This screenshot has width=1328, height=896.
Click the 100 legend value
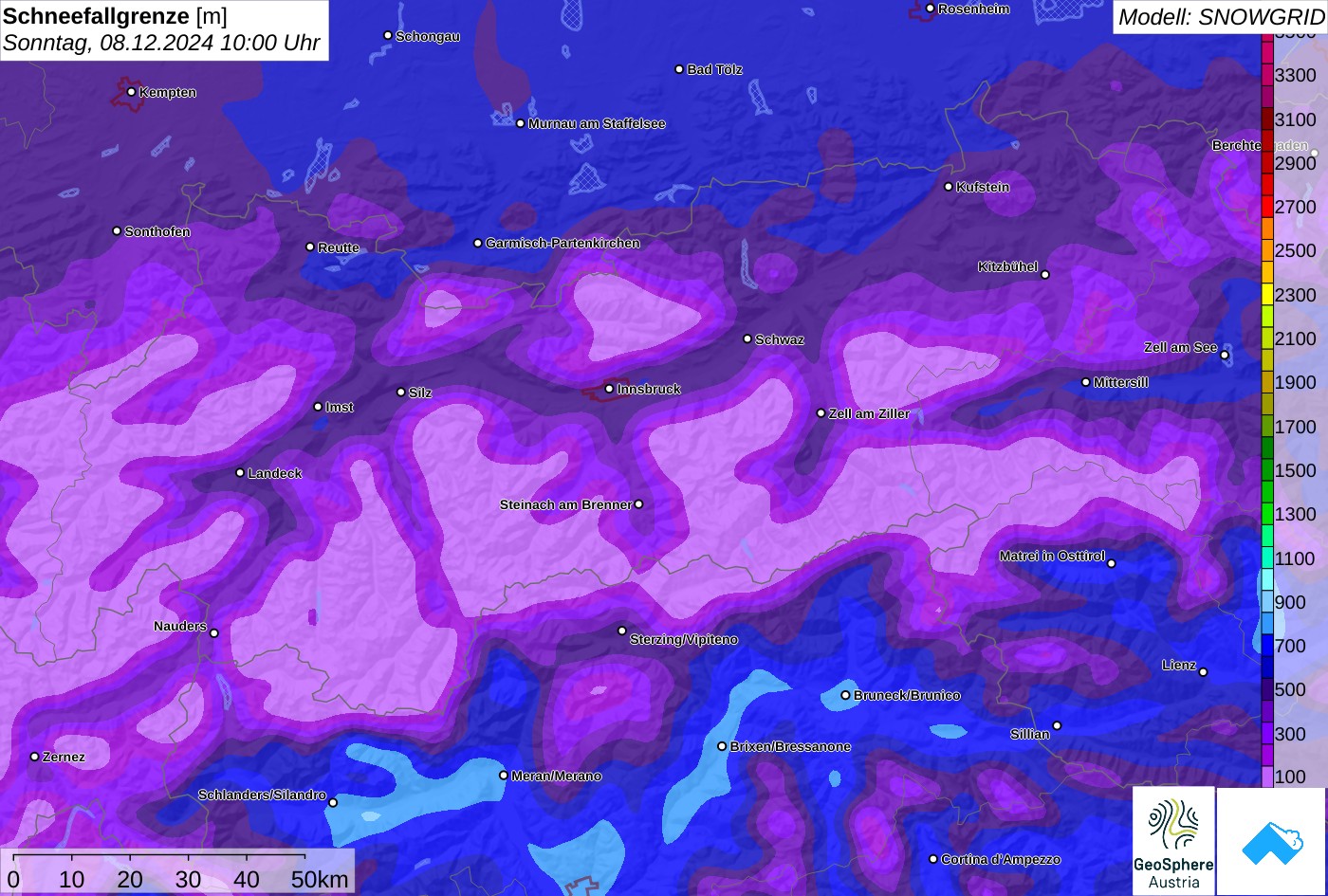pos(1290,777)
